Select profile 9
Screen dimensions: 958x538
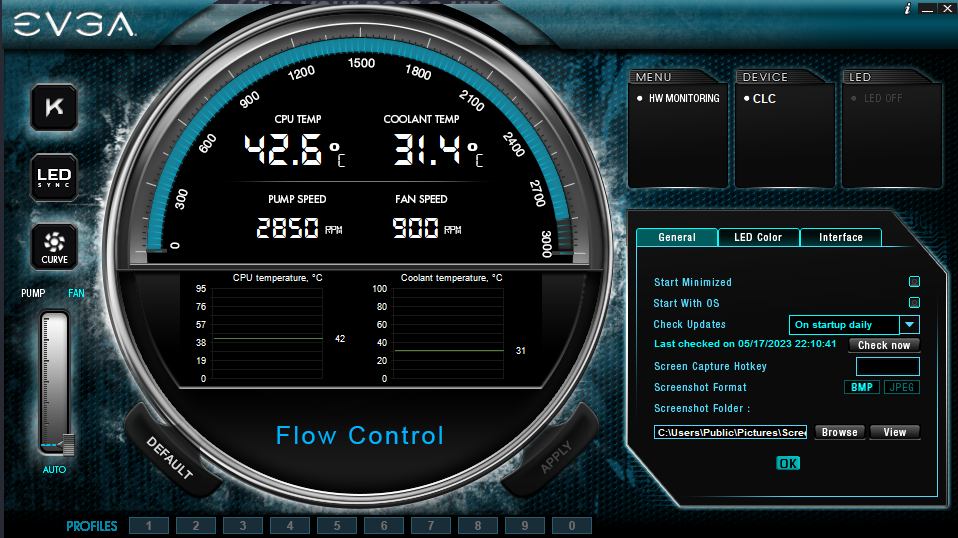525,526
